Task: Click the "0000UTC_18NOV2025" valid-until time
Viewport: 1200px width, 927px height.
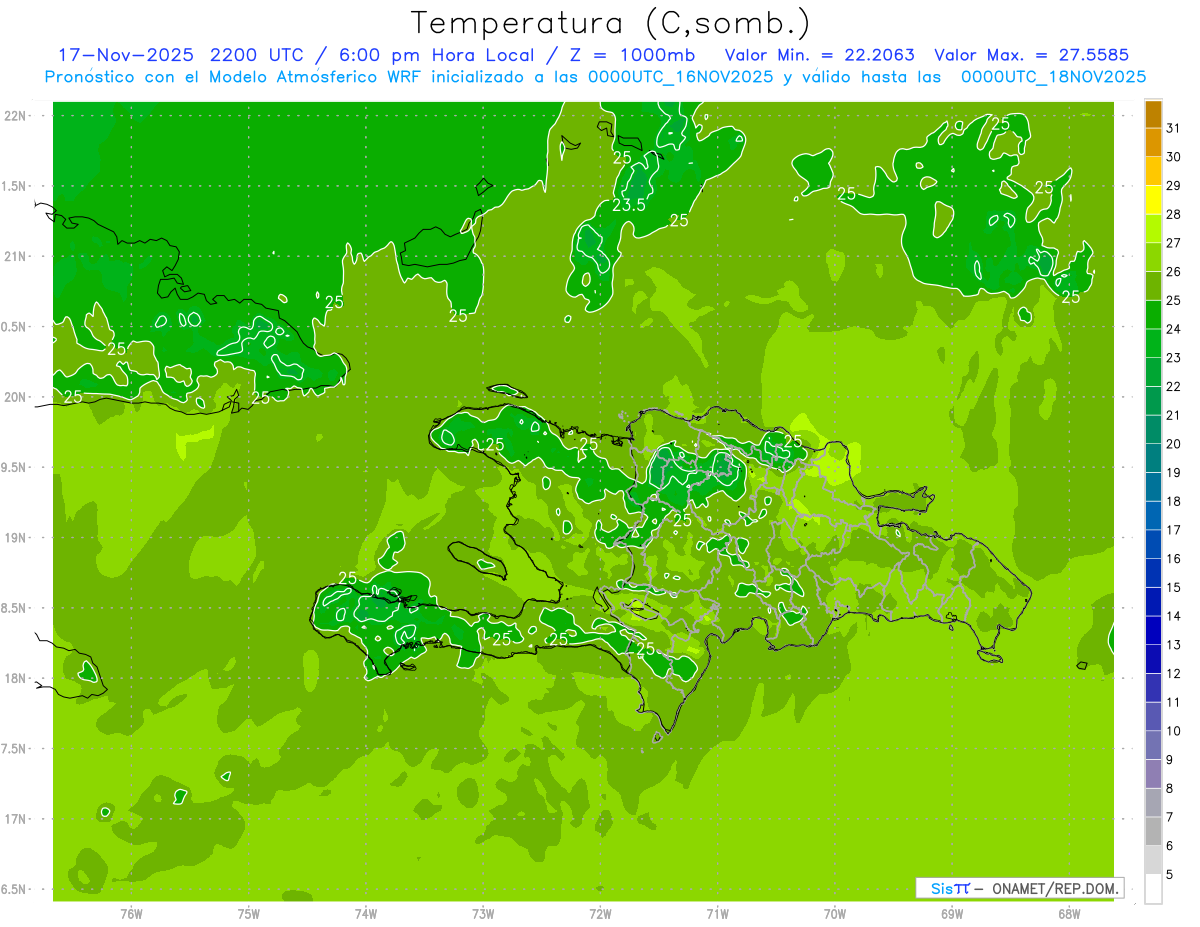Action: (x=1053, y=77)
